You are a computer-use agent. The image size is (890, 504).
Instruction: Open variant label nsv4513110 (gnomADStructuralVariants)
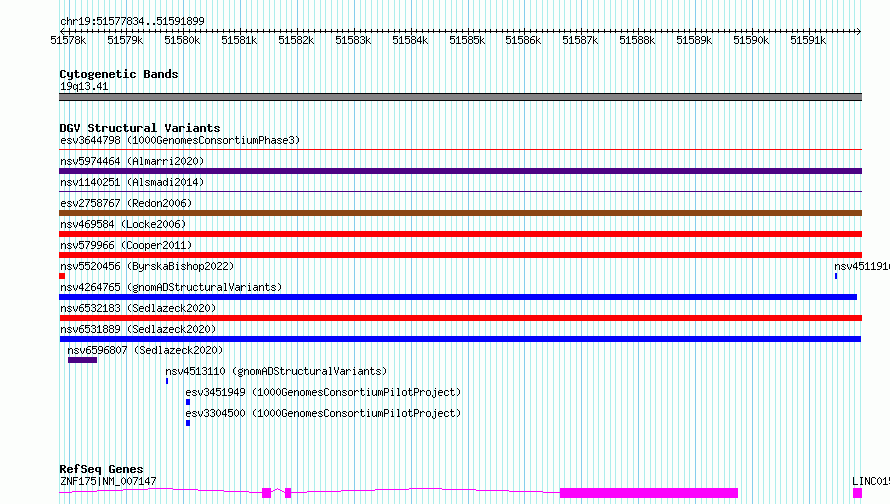coord(276,371)
